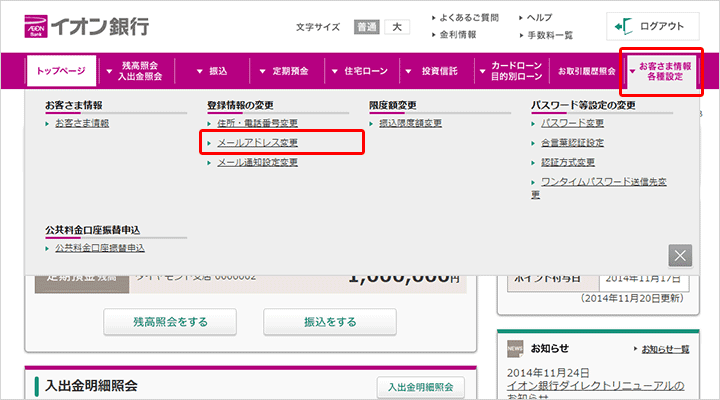The image size is (720, 400).
Task: Expand the 振込 navigation dropdown
Action: [x=211, y=71]
